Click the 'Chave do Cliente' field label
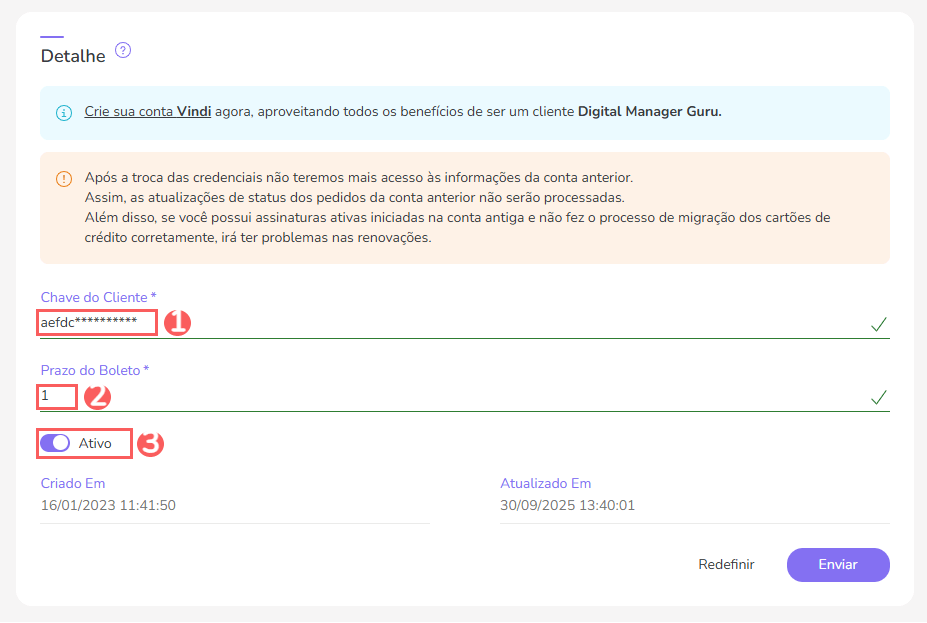Image resolution: width=927 pixels, height=623 pixels. 98,297
